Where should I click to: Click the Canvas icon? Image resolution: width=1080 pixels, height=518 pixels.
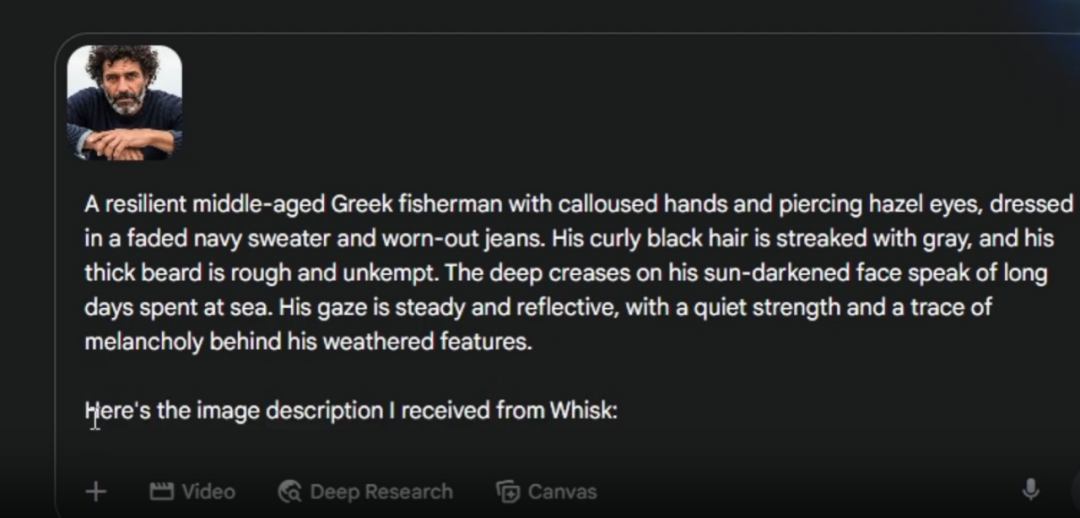click(508, 491)
